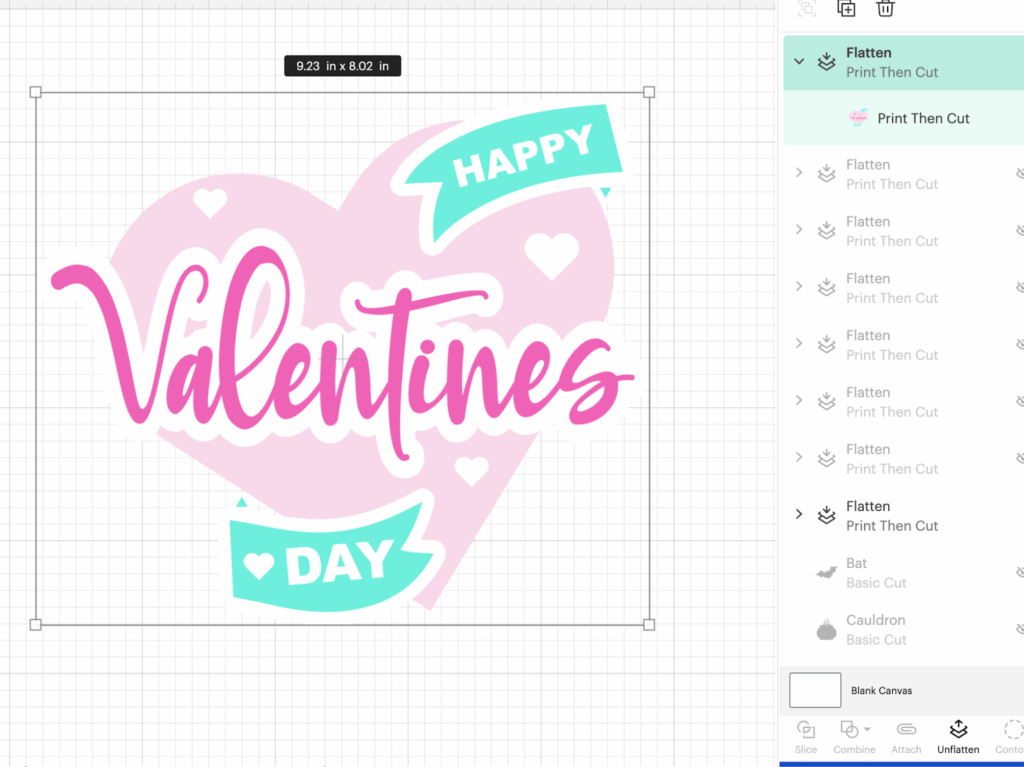Select the Print Then Cut sublayer
This screenshot has height=767, width=1024.
(923, 118)
